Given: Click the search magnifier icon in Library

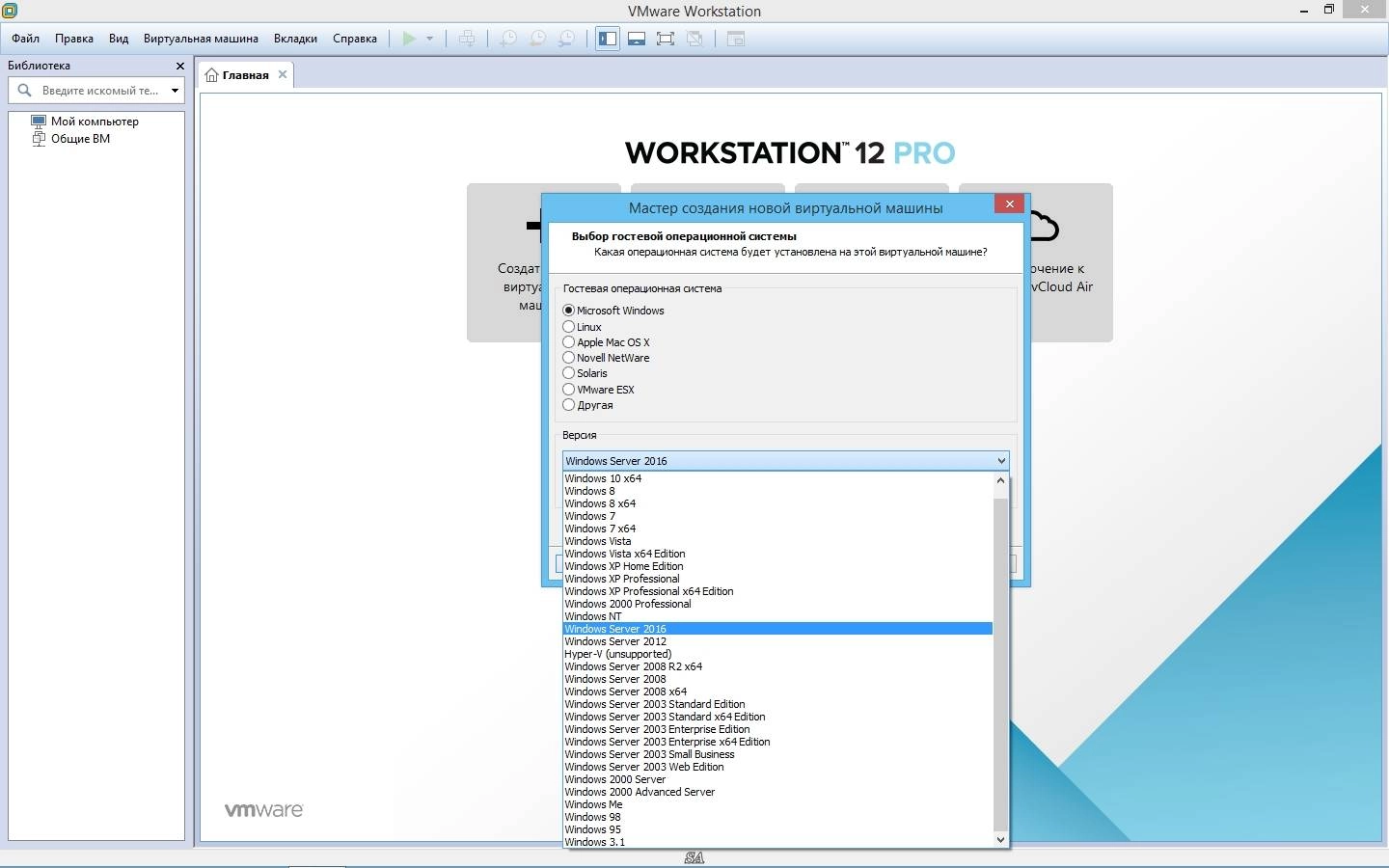Looking at the screenshot, I should (25, 90).
